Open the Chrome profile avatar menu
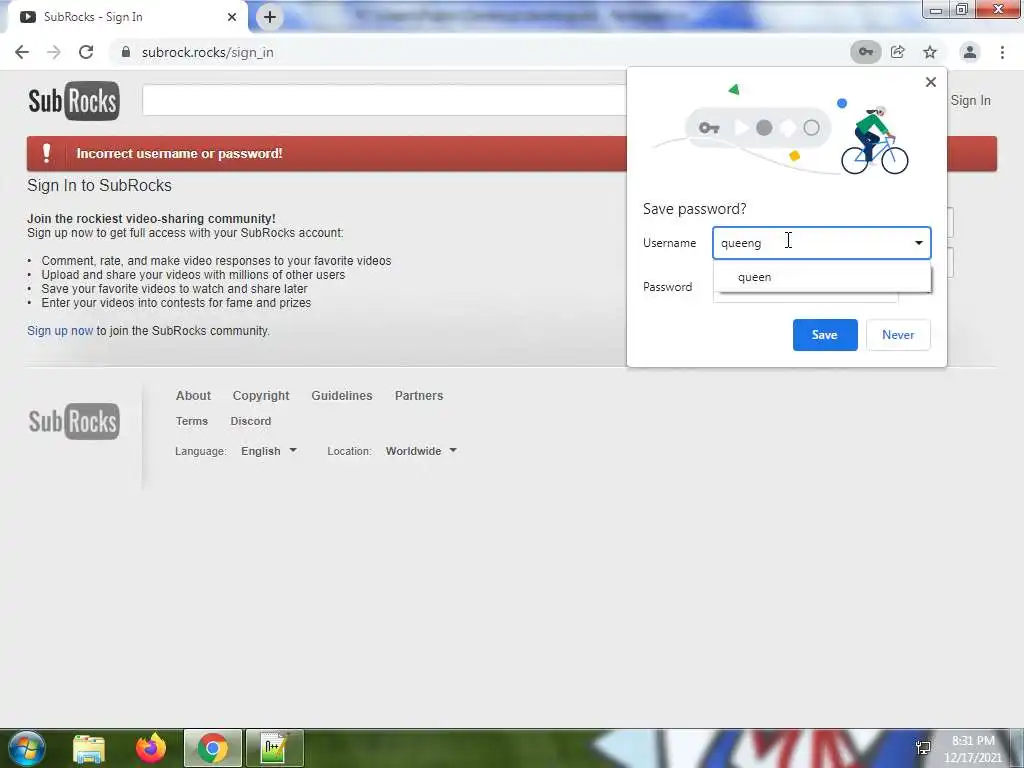This screenshot has height=768, width=1024. coord(970,52)
